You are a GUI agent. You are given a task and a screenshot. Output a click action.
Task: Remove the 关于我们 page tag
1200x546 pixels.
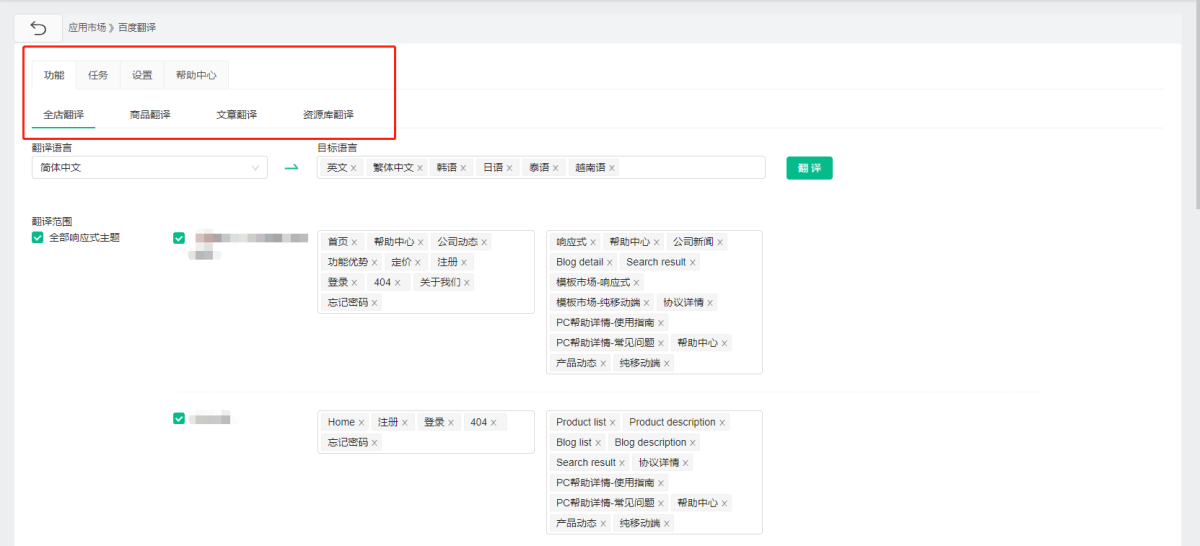click(x=466, y=283)
